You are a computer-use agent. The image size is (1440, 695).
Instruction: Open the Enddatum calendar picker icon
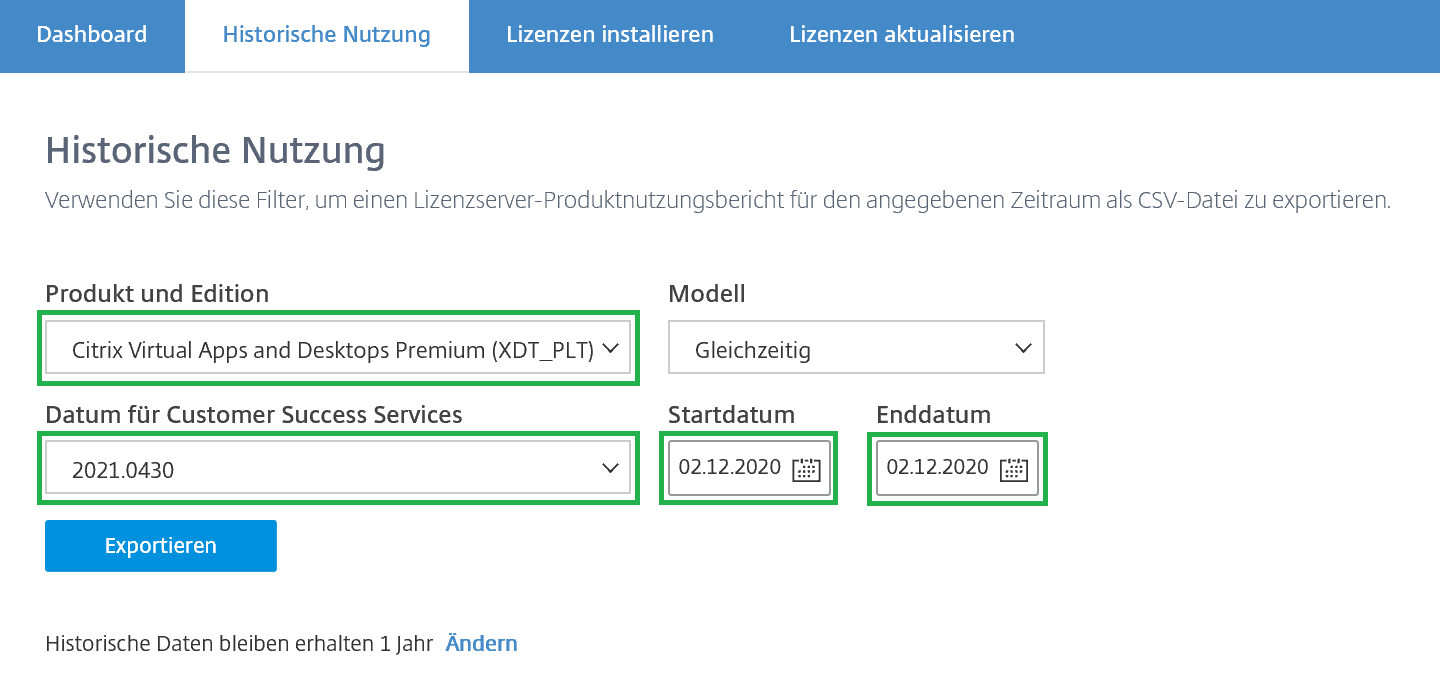1015,468
